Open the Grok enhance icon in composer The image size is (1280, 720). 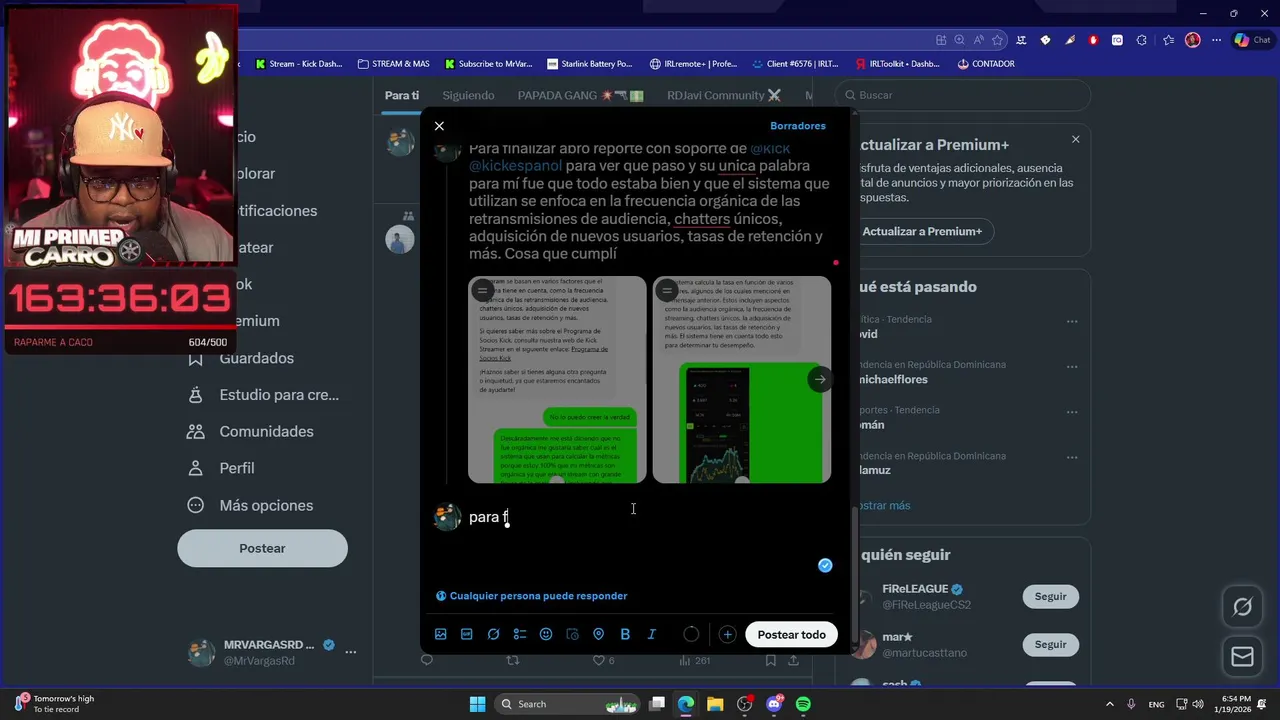click(x=493, y=634)
